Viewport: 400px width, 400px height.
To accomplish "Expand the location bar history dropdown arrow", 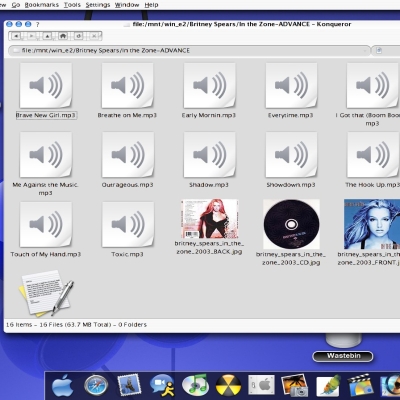I will point(365,51).
